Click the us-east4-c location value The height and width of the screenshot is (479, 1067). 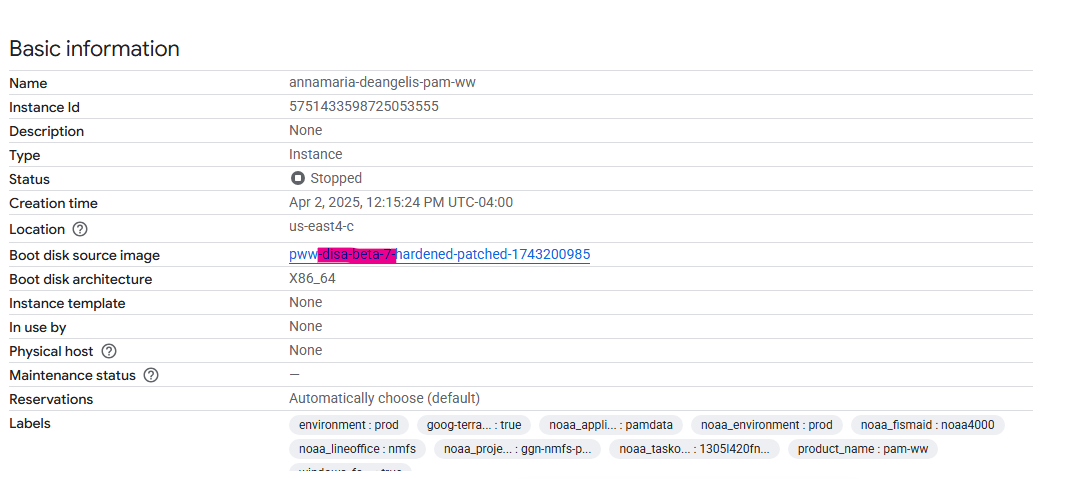pos(321,227)
